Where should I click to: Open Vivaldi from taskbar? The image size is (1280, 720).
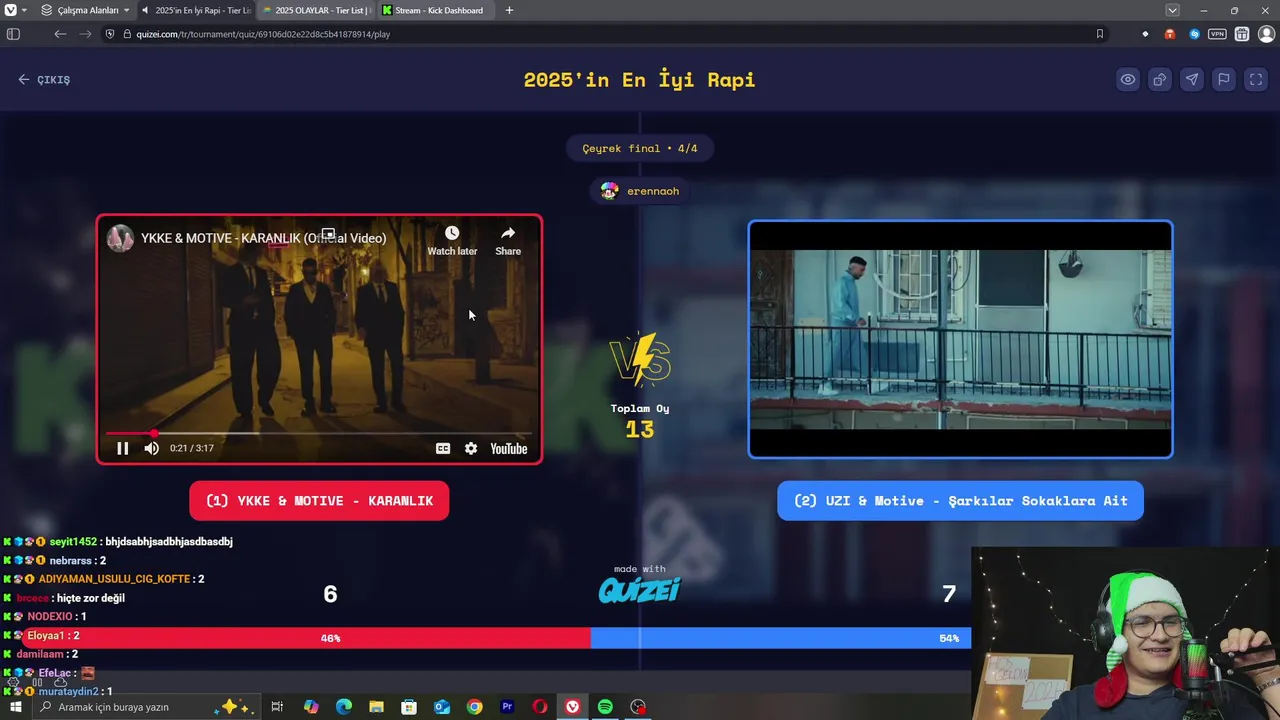click(x=572, y=707)
